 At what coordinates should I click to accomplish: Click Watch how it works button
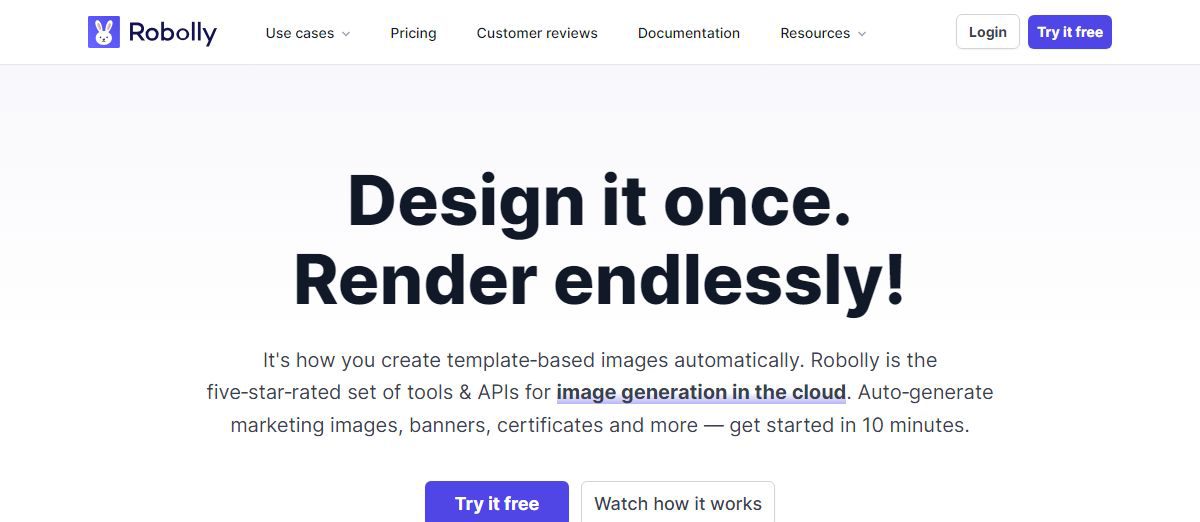coord(678,502)
